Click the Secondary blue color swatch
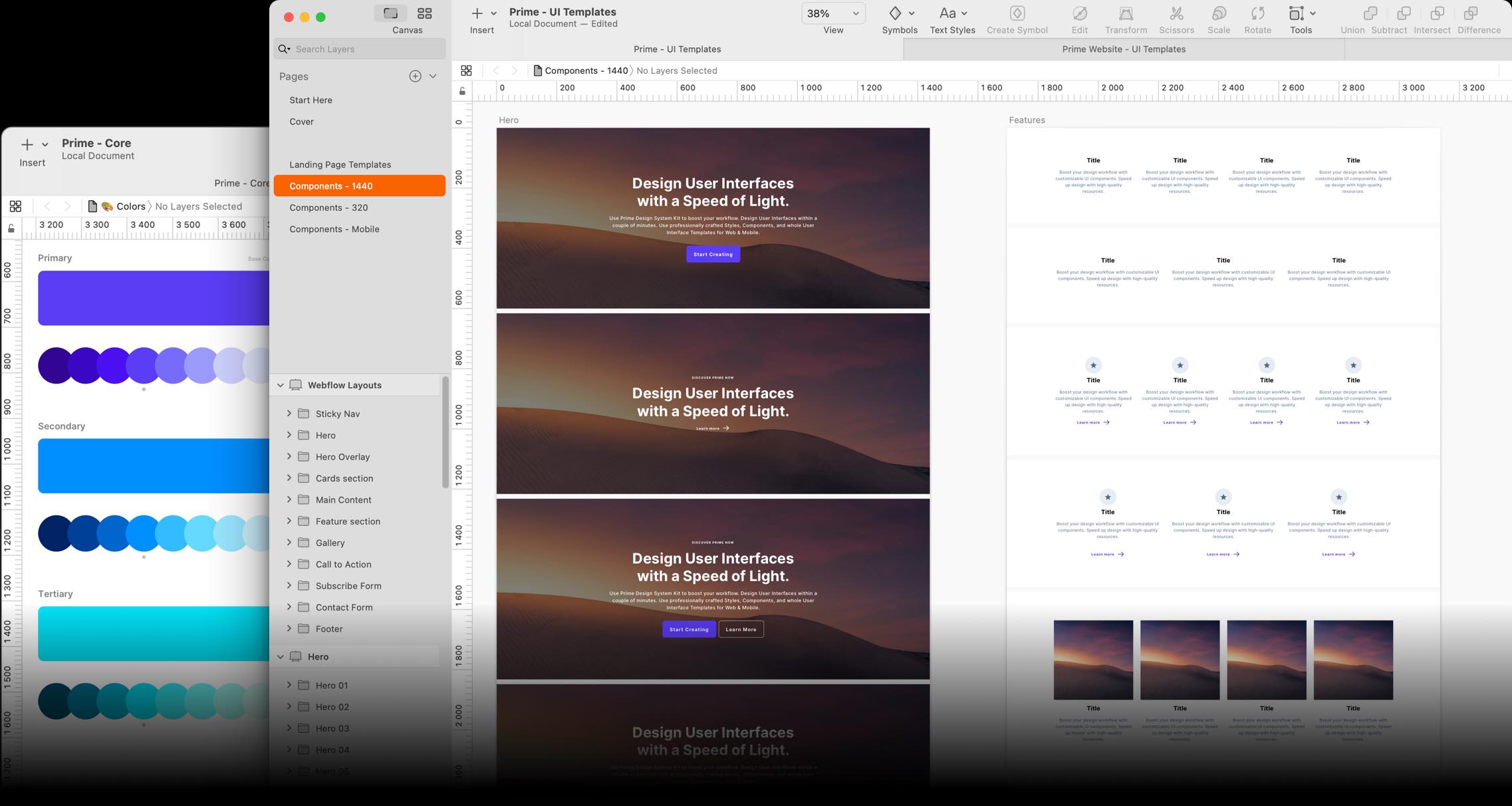 (153, 466)
